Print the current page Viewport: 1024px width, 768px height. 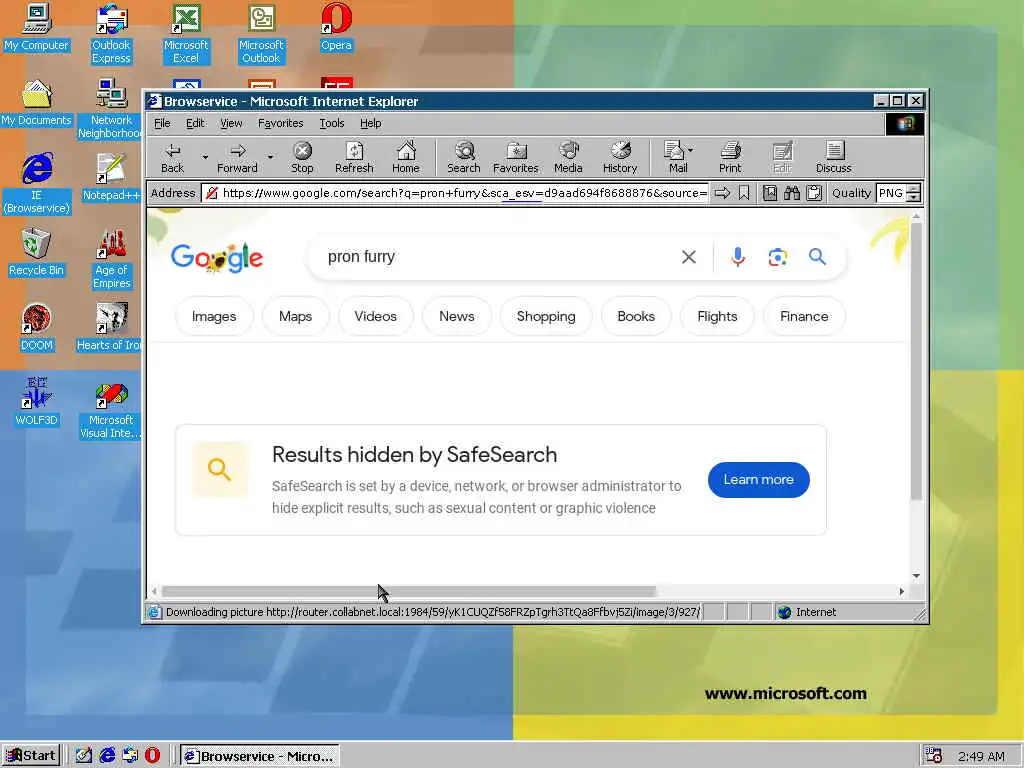(x=730, y=157)
